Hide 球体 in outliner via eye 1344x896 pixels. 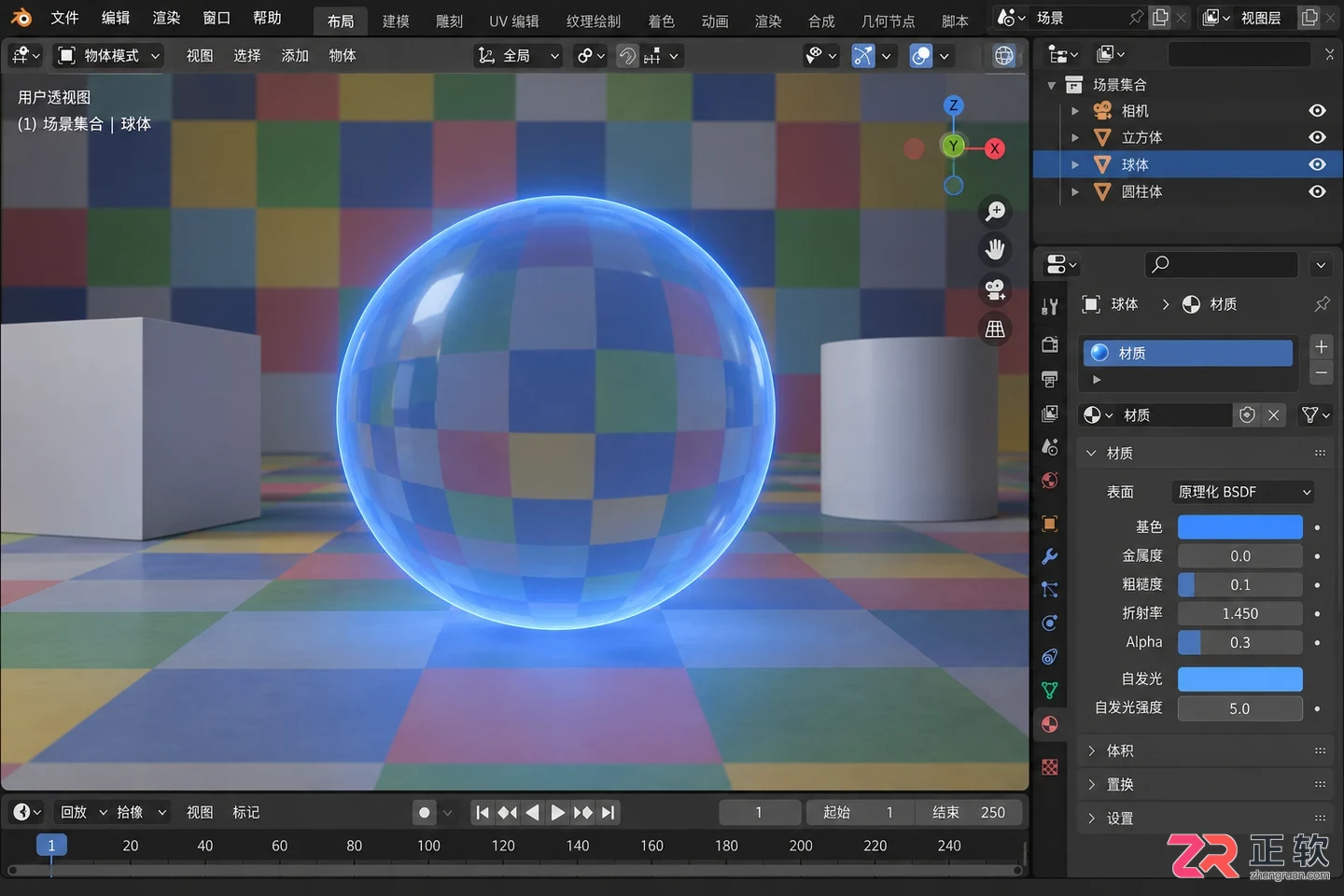(x=1317, y=164)
